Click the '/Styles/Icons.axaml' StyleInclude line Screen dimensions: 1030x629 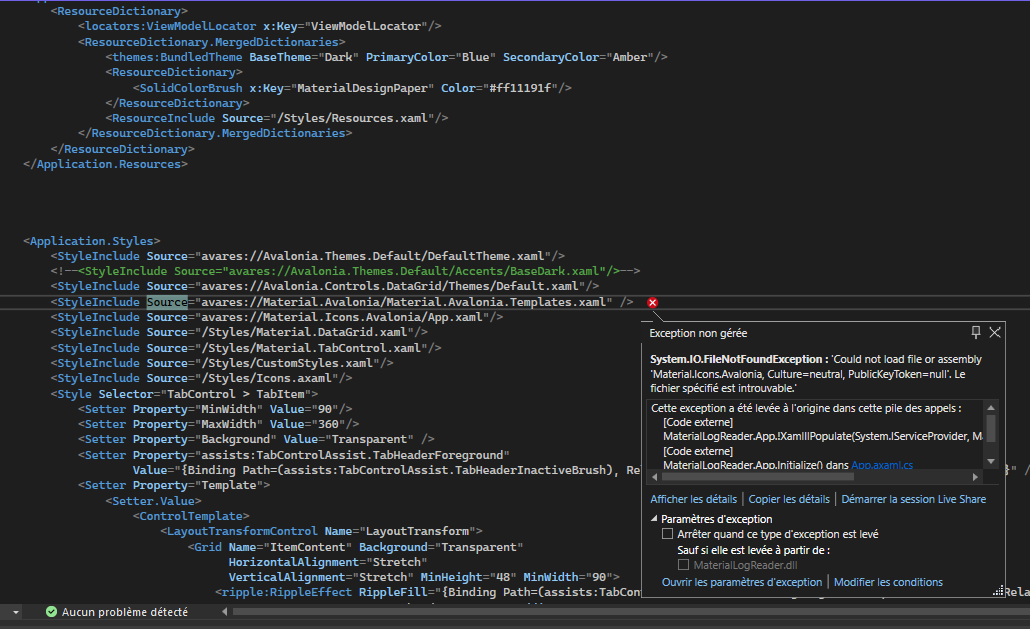coord(202,378)
